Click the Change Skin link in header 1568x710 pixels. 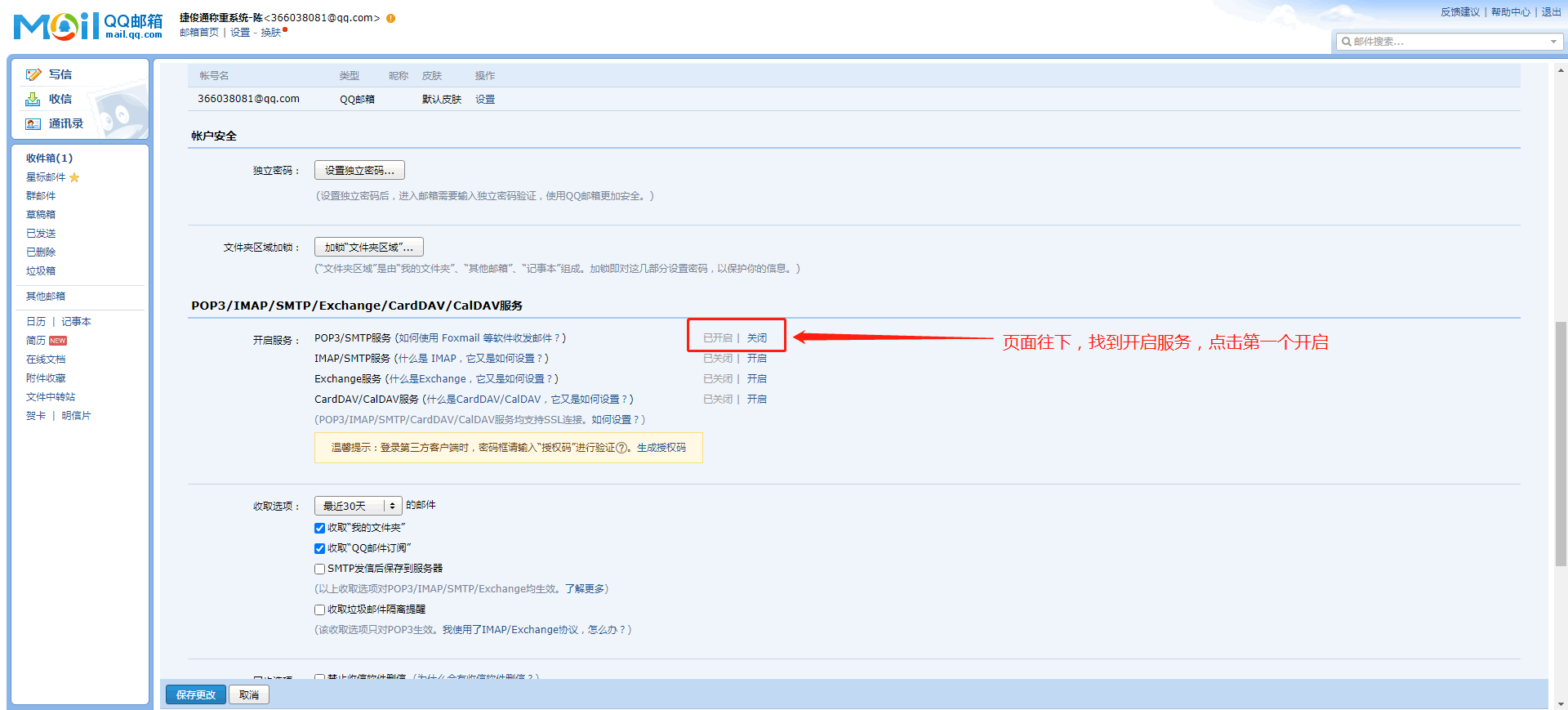[x=271, y=33]
